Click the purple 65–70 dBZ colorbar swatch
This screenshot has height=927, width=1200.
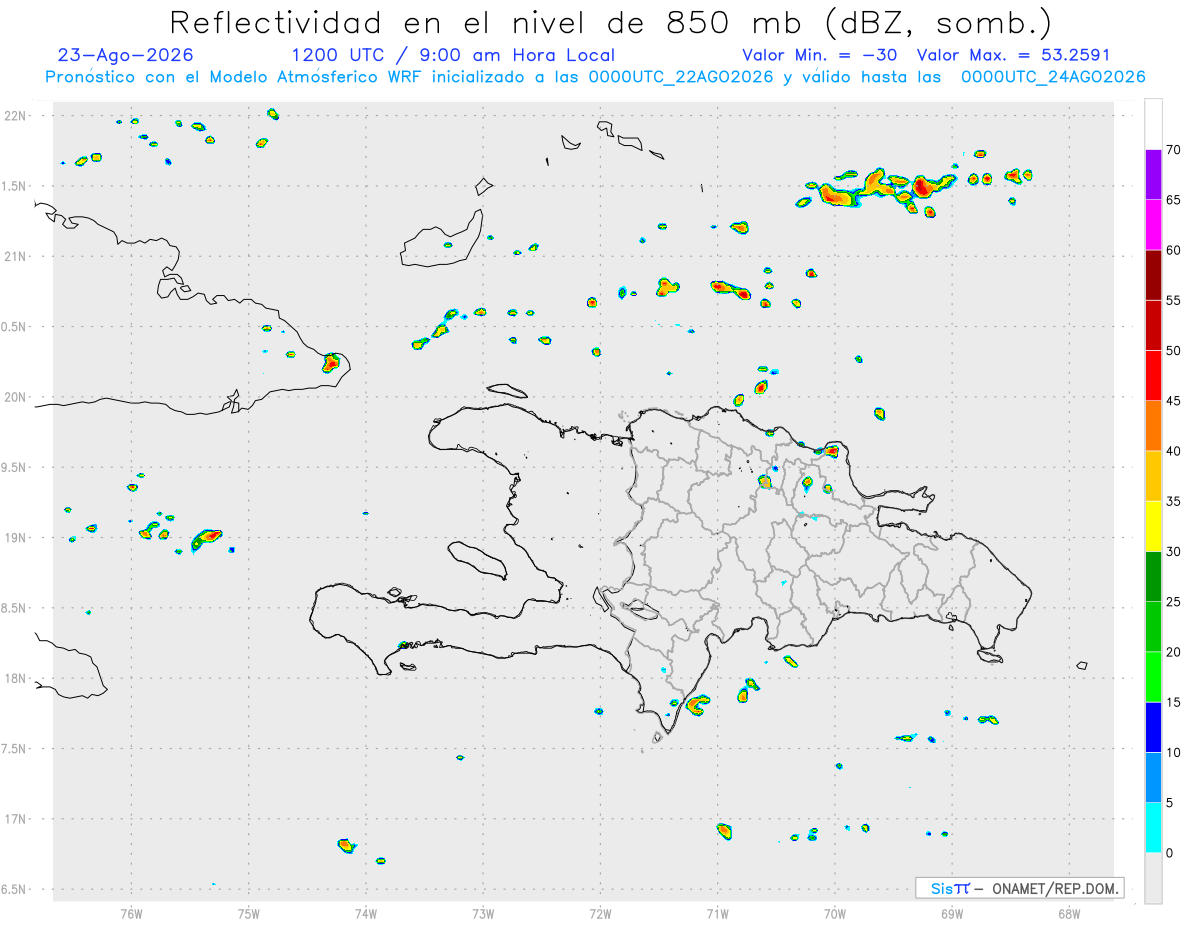click(x=1153, y=175)
